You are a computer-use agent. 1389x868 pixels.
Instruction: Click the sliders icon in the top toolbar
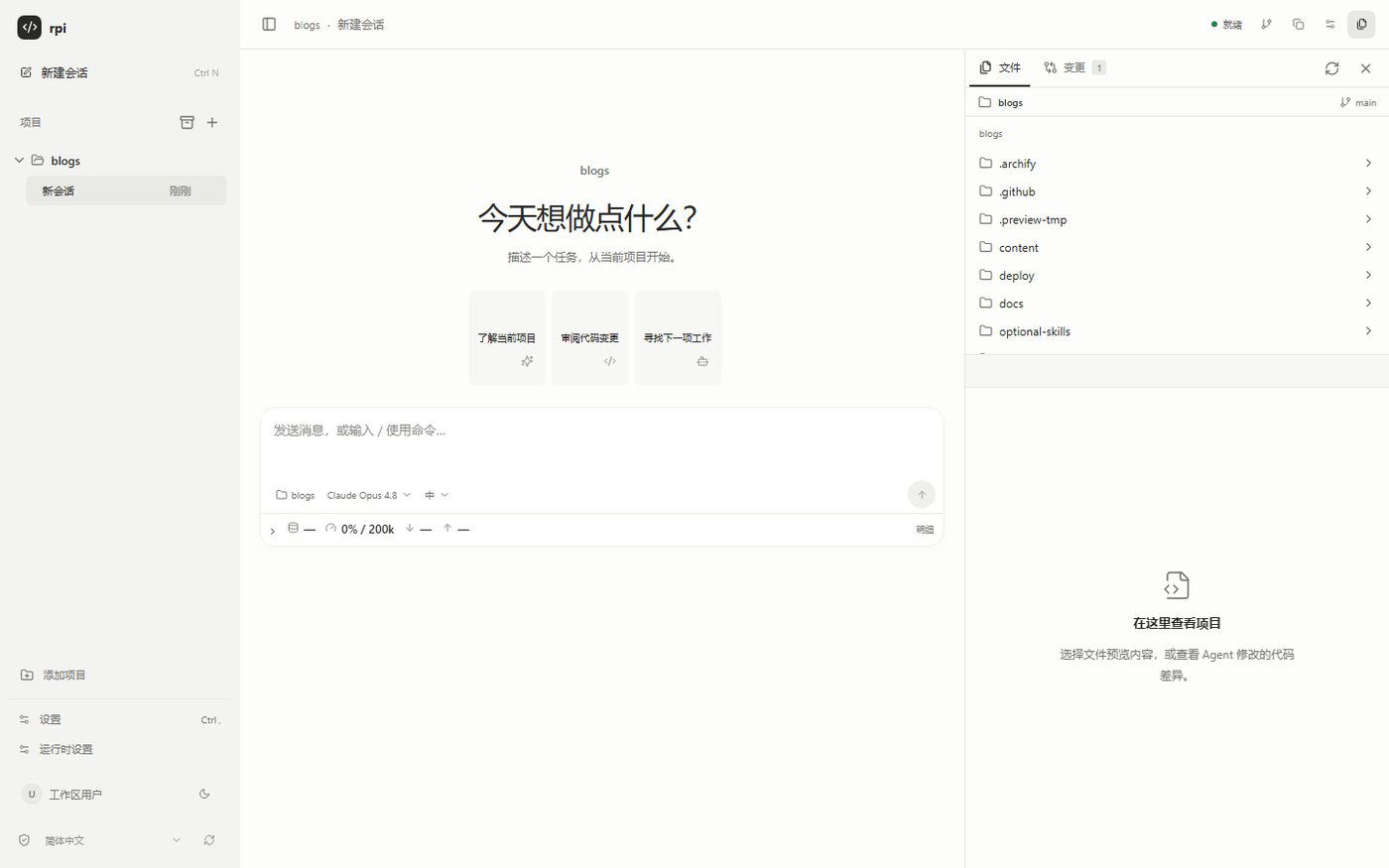click(x=1329, y=24)
